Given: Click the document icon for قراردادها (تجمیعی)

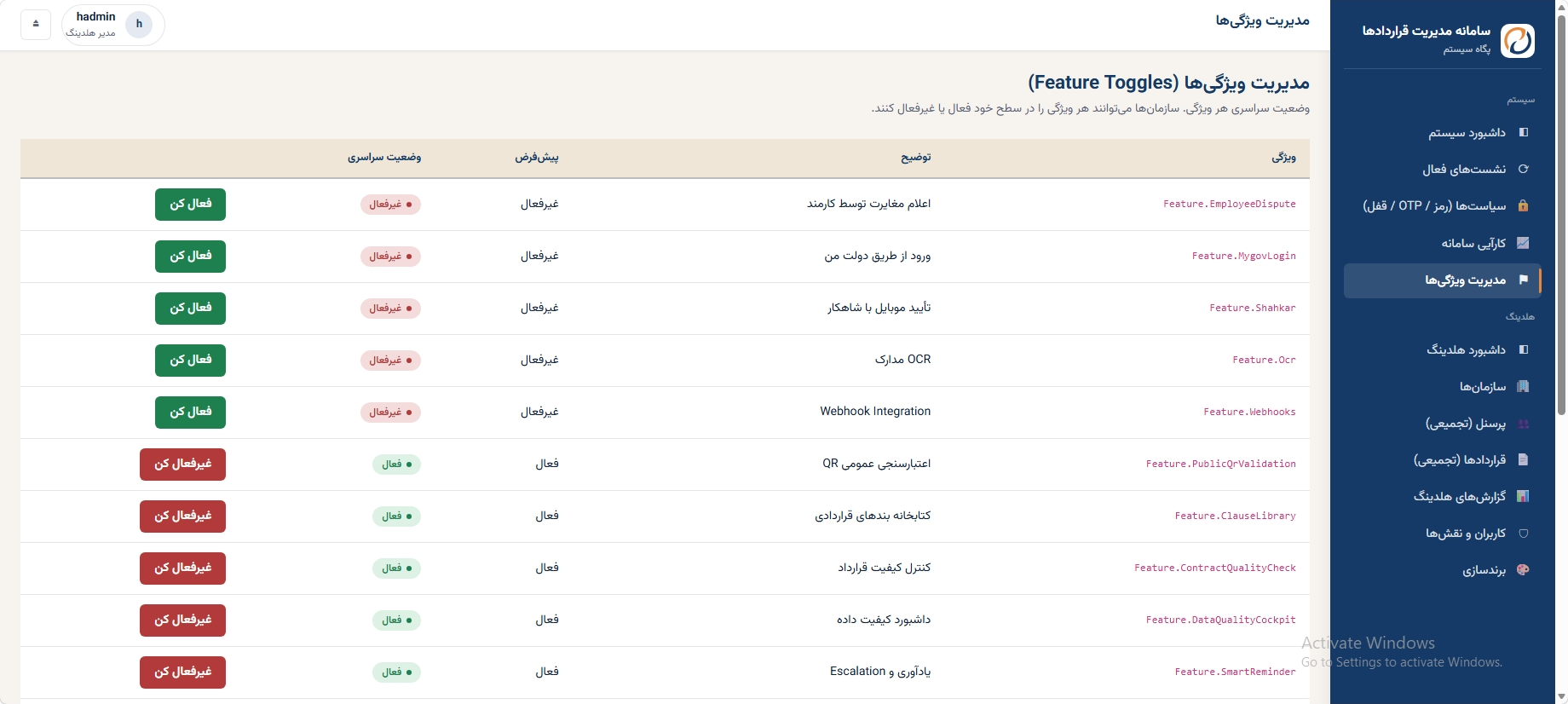Looking at the screenshot, I should click(1524, 459).
